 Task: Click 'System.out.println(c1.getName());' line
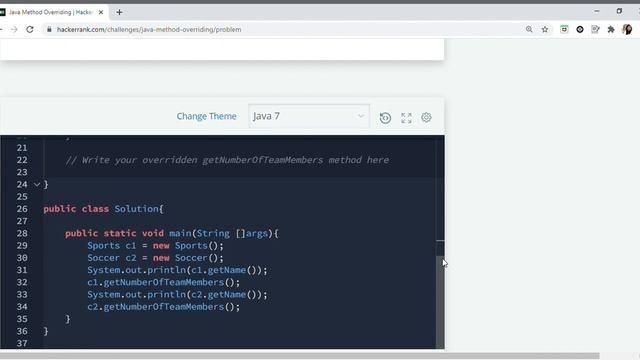(177, 270)
